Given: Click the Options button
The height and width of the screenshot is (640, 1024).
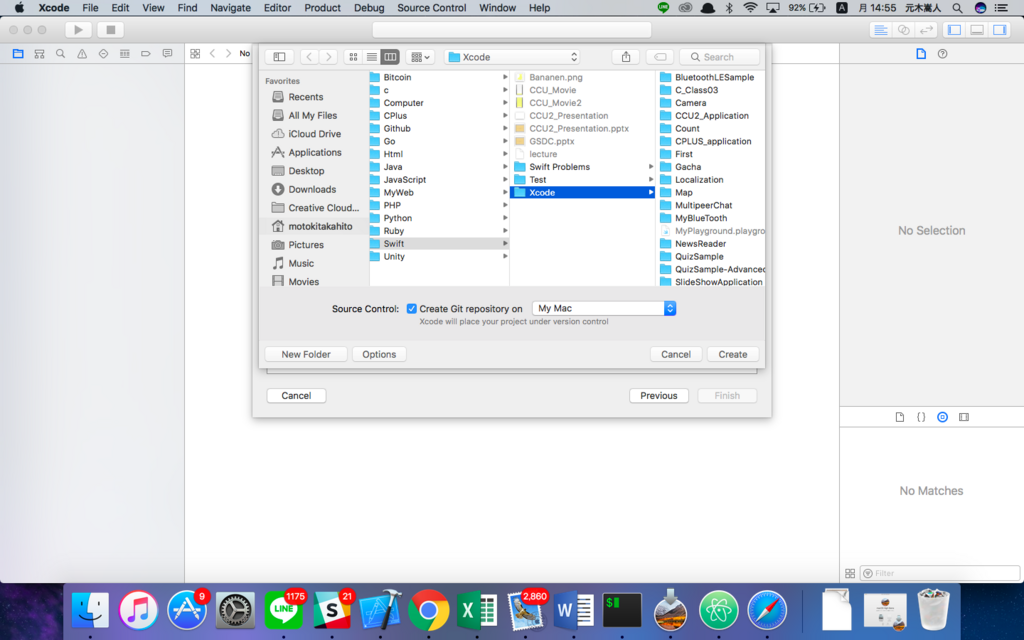Looking at the screenshot, I should click(379, 354).
